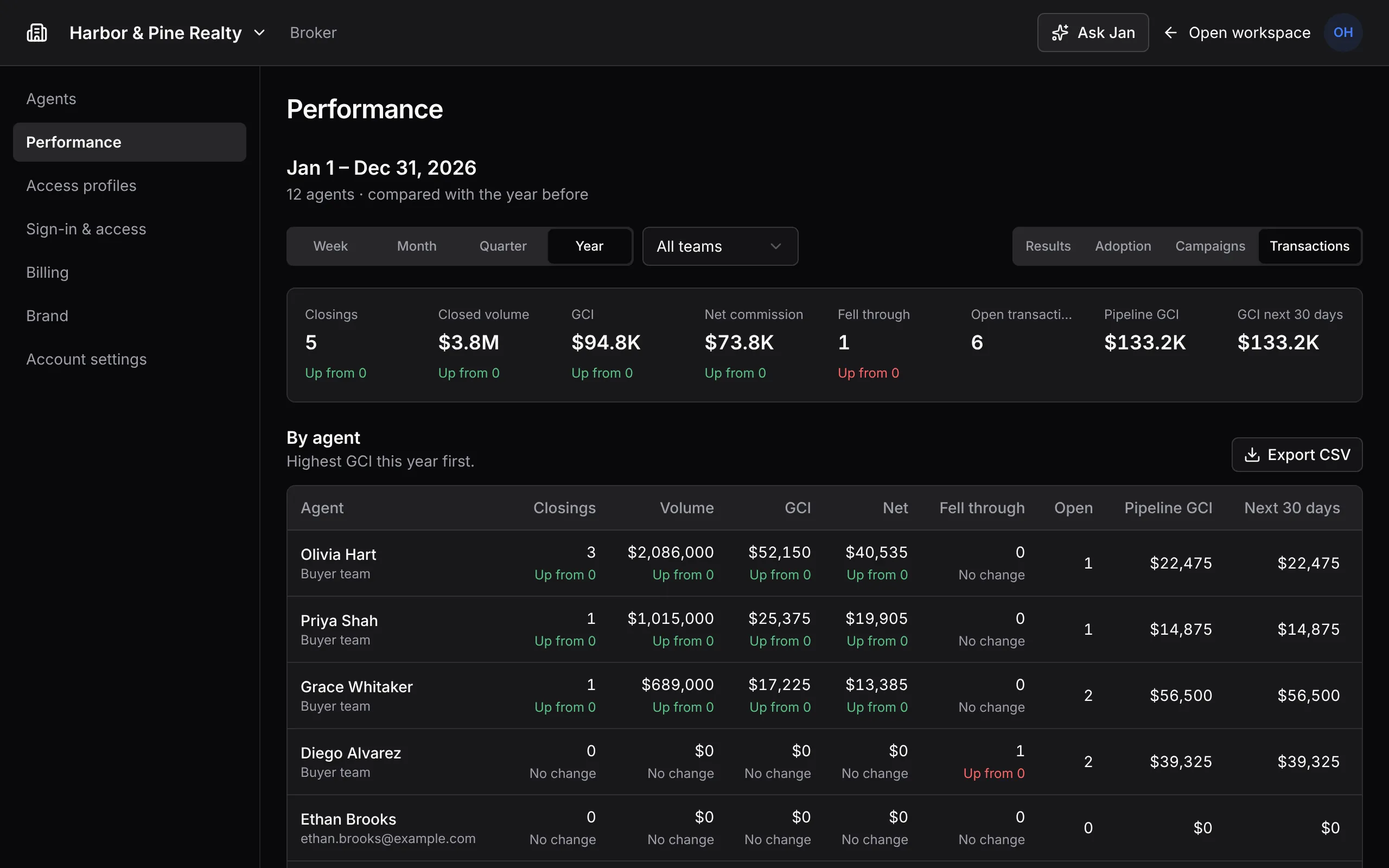Click Olivia Hart's $40,535 Net value
This screenshot has width=1389, height=868.
tap(876, 552)
